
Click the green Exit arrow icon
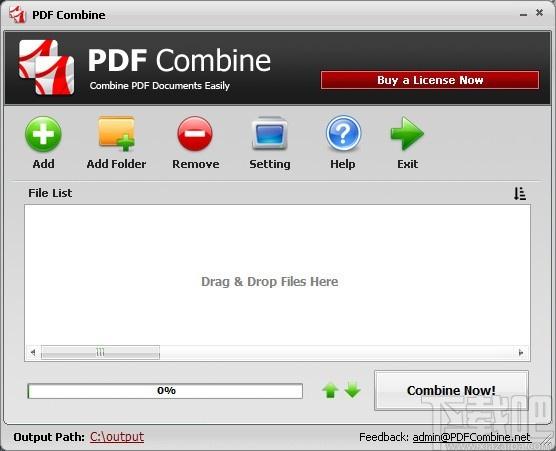click(407, 134)
